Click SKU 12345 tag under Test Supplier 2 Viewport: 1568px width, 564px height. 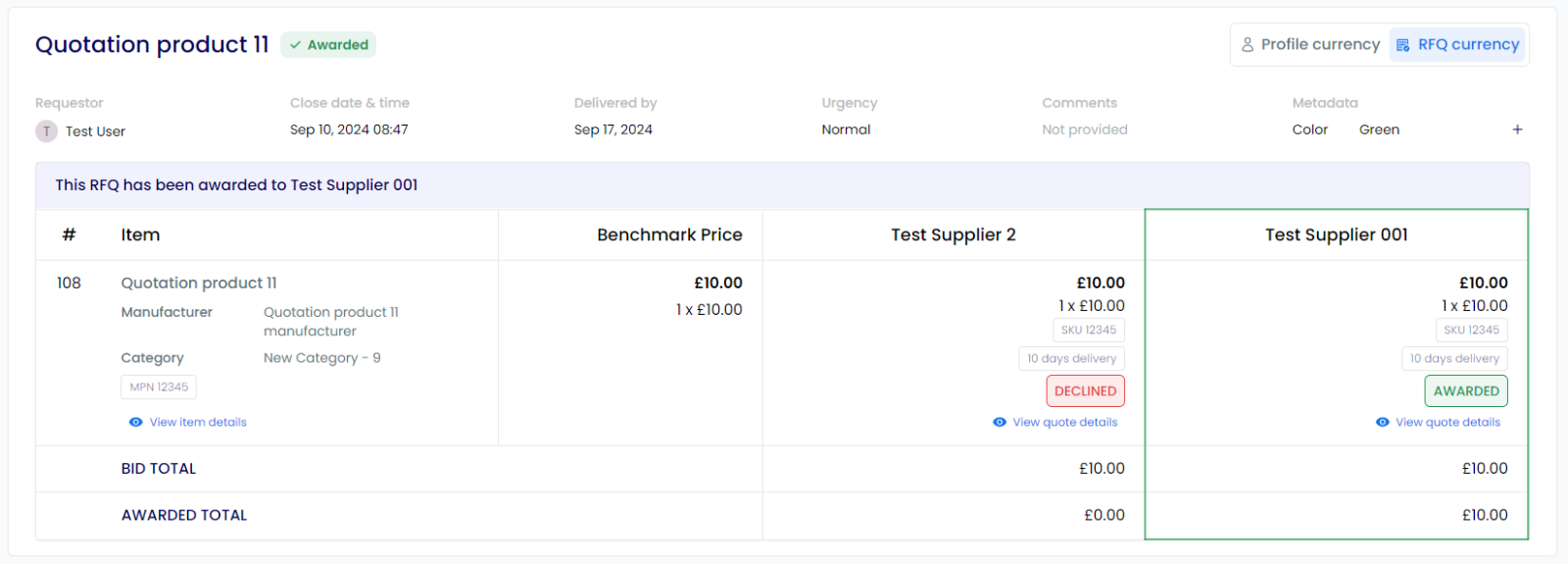(1089, 331)
